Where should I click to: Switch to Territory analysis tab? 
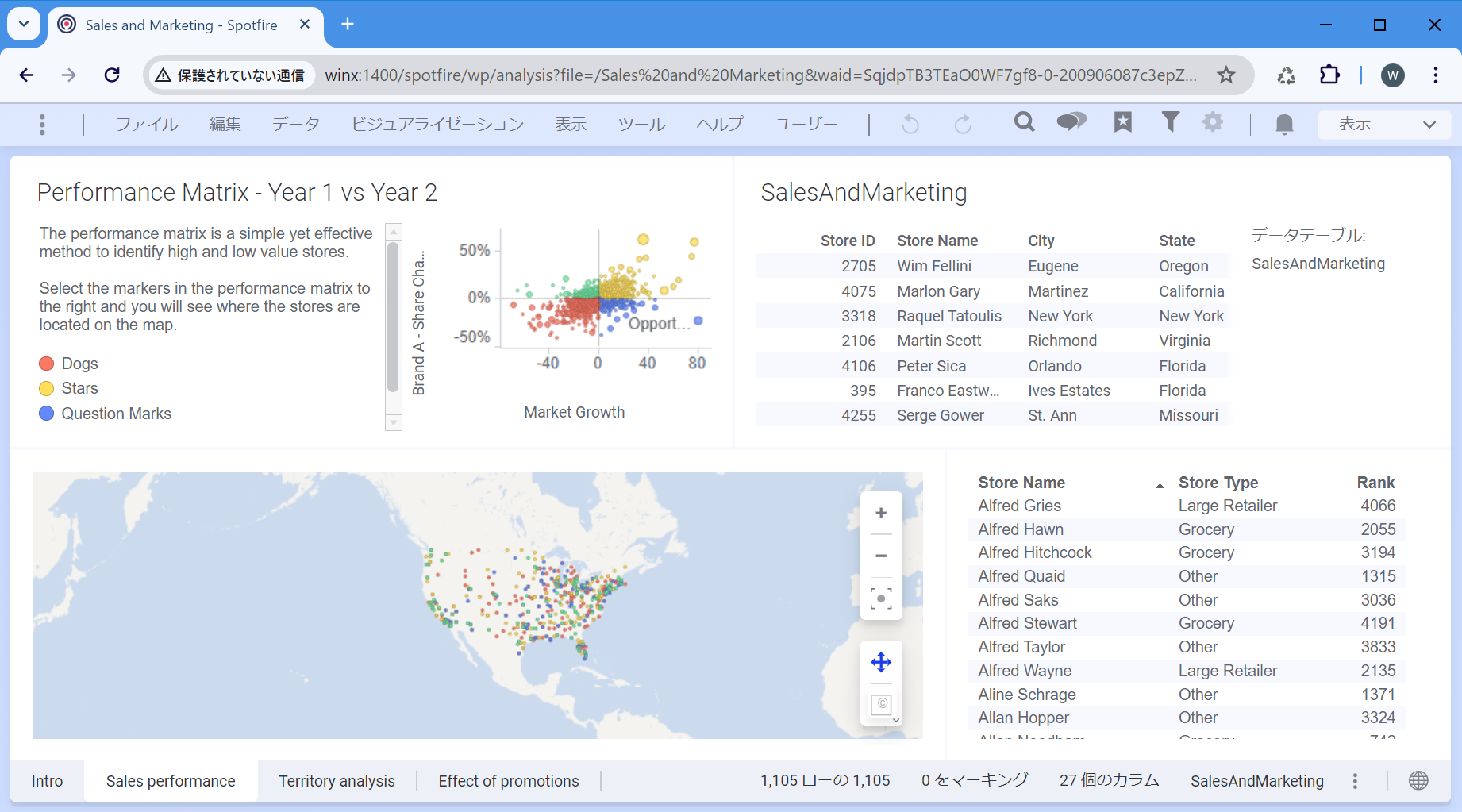point(337,781)
